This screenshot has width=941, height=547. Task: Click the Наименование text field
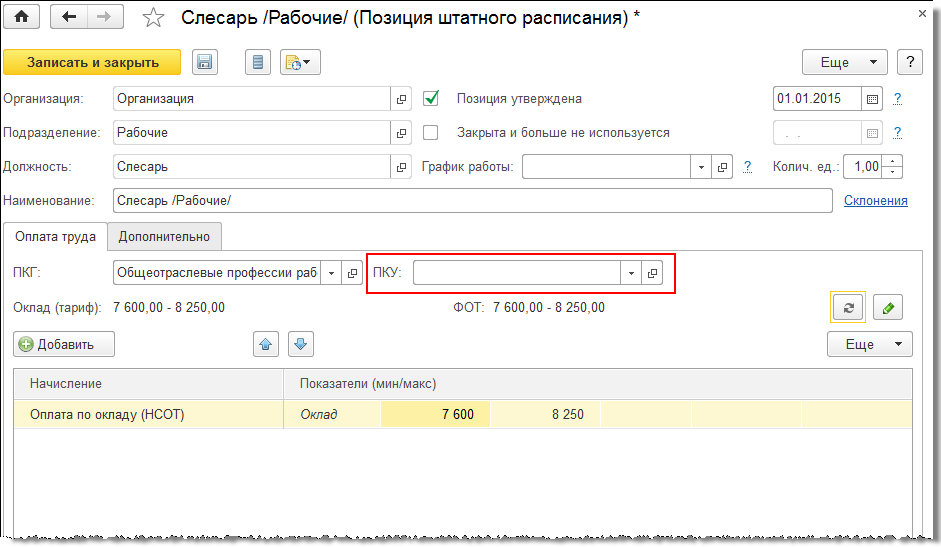[472, 201]
